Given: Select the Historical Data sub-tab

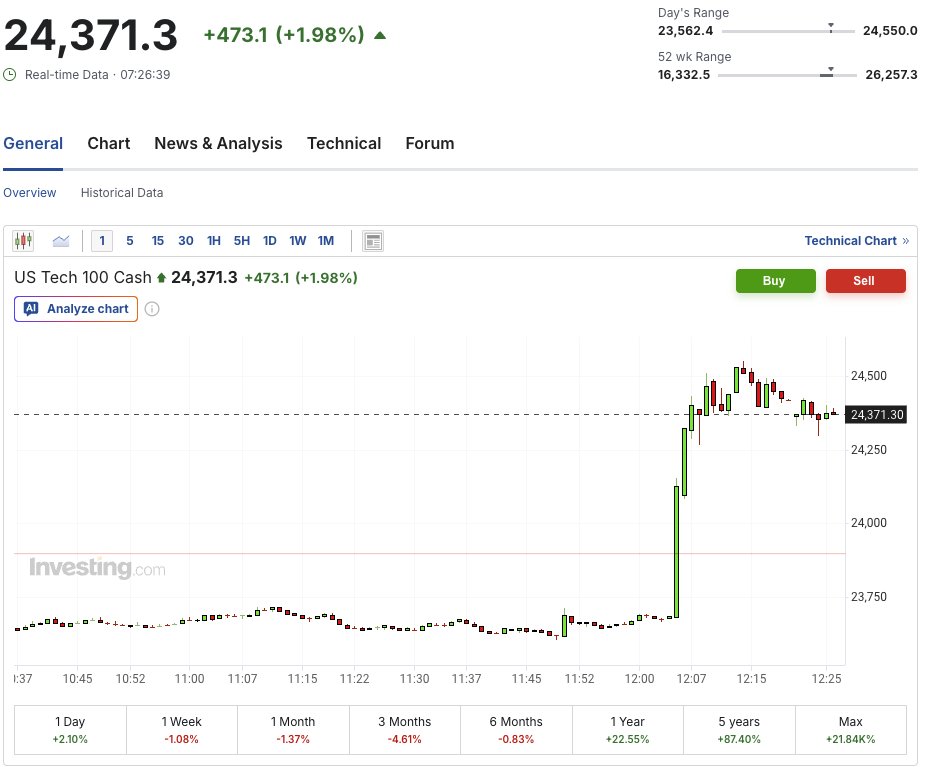Looking at the screenshot, I should coord(122,193).
